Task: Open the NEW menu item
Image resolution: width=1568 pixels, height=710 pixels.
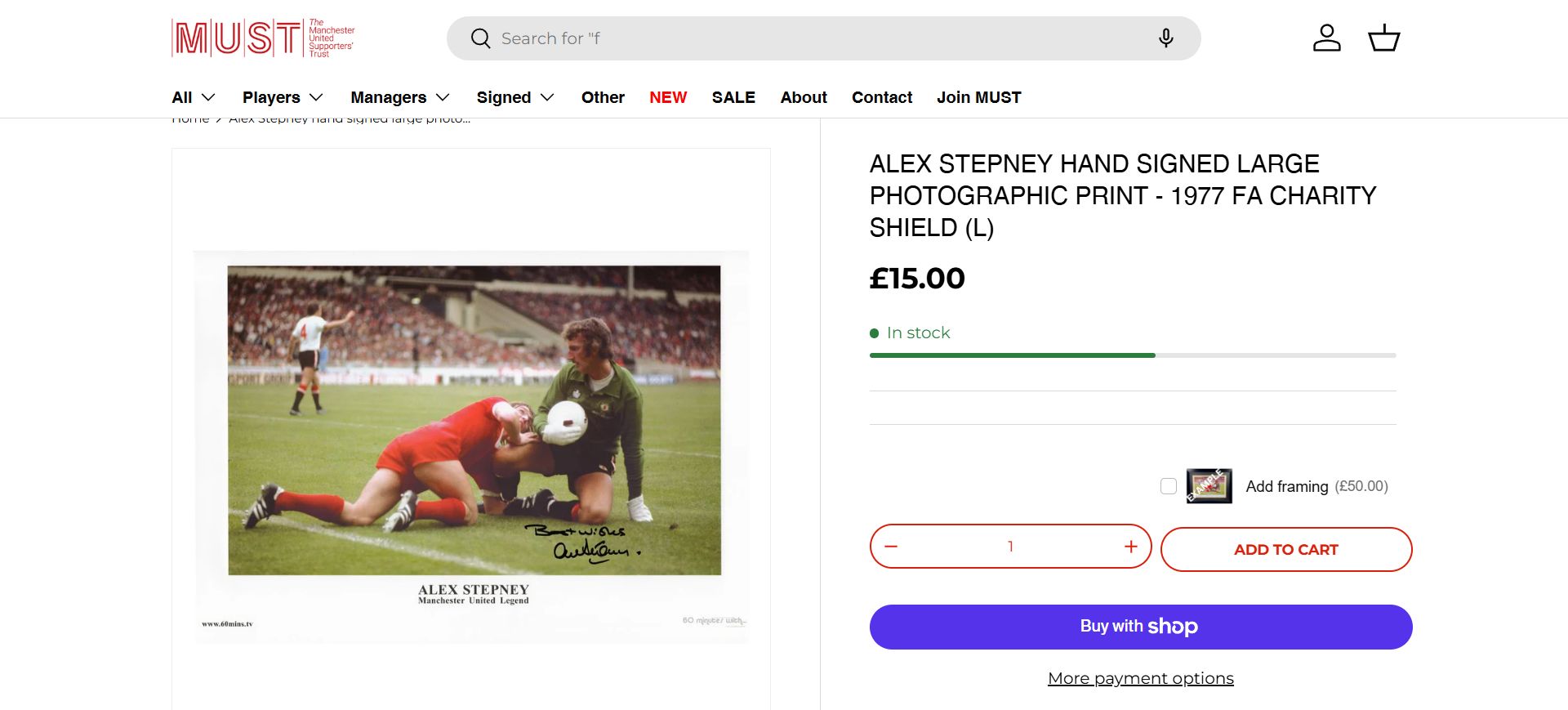Action: click(x=668, y=97)
